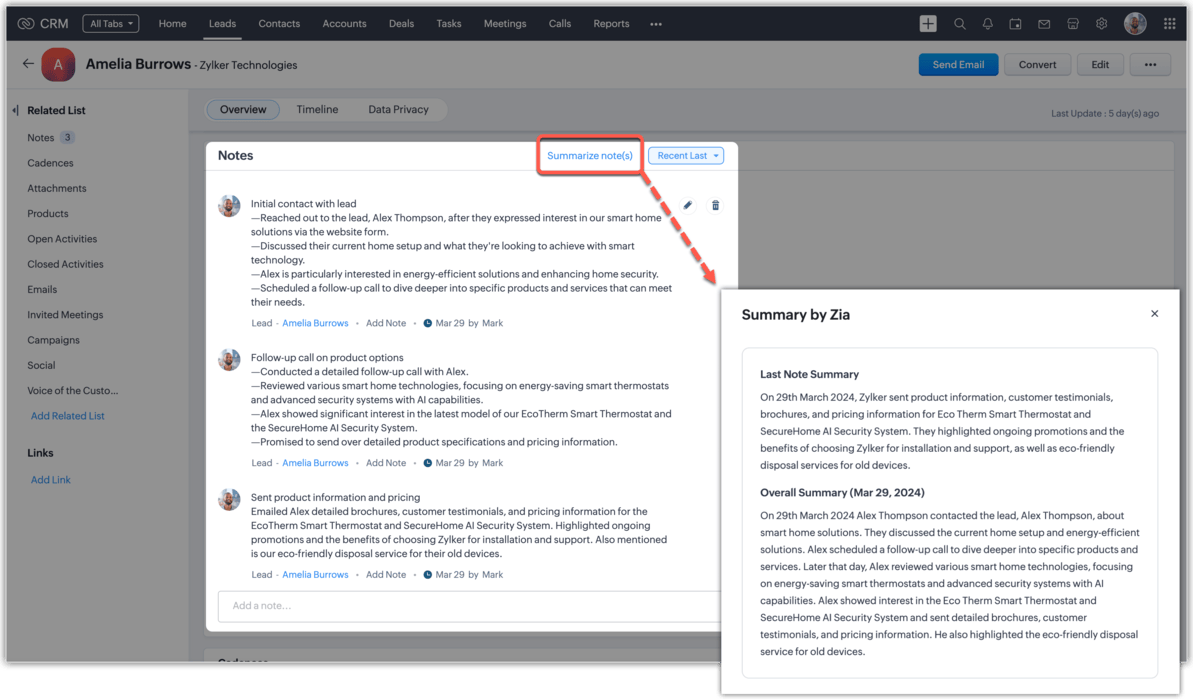
Task: Open the settings gear icon
Action: click(1101, 24)
